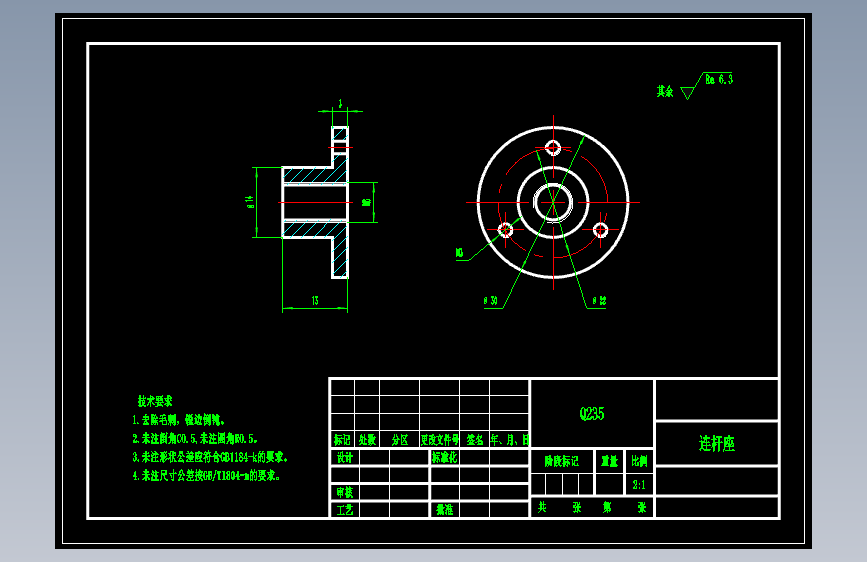Click the "其余" surface finish label
Screen dimensions: 867x562
coord(665,91)
